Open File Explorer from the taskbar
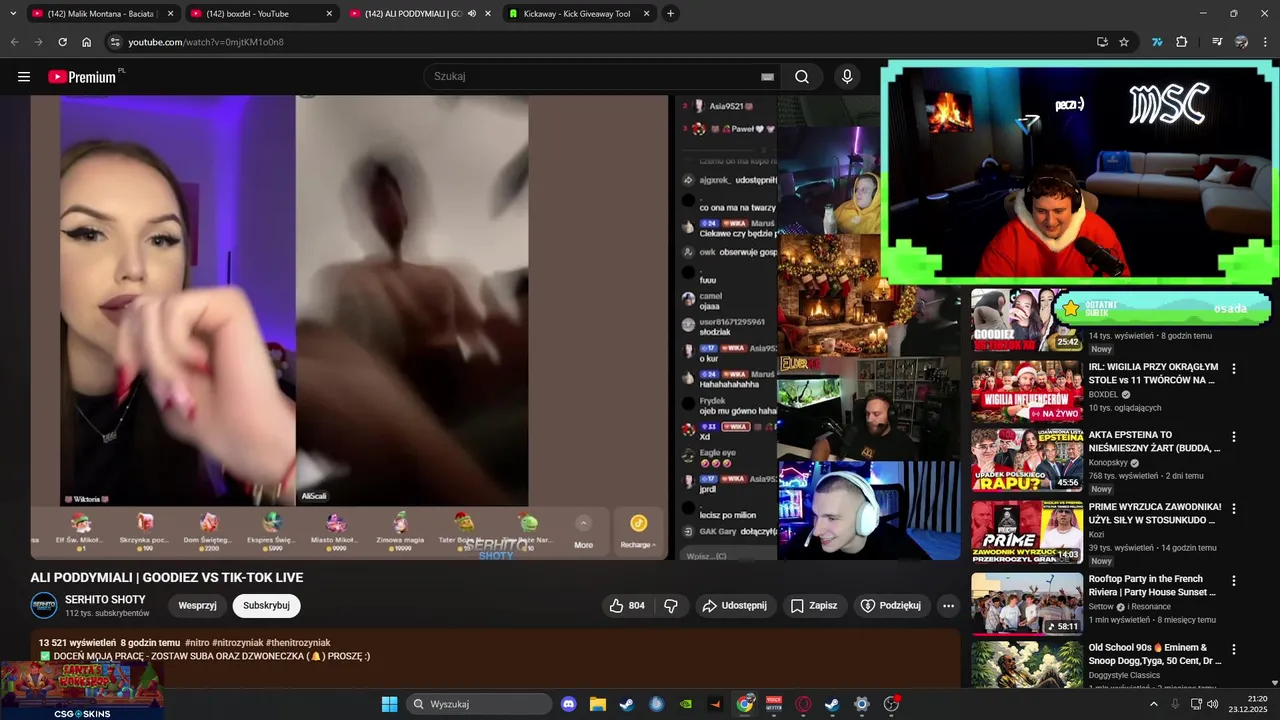The width and height of the screenshot is (1280, 720). 597,704
